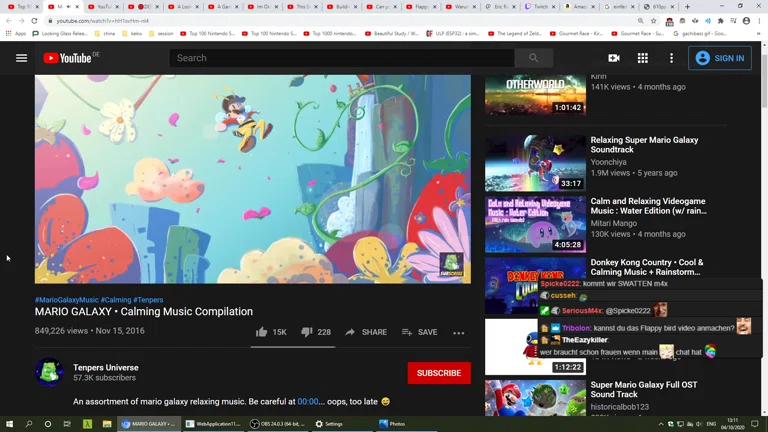Click the SAVE button
Screen dimensions: 768x432
click(x=419, y=332)
